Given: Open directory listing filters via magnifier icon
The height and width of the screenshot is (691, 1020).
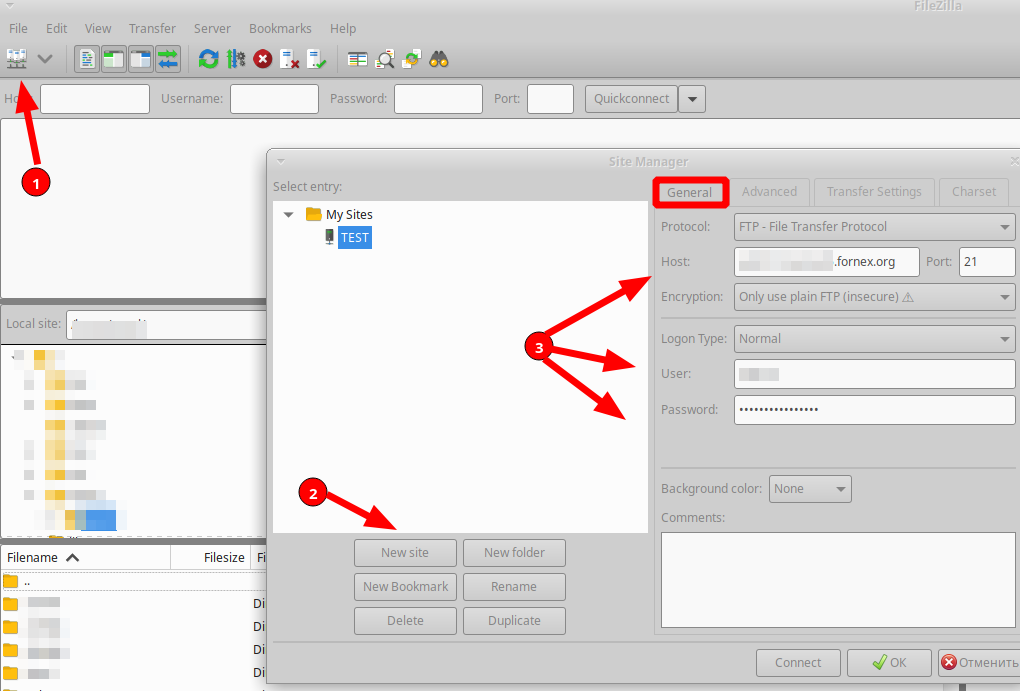Looking at the screenshot, I should click(384, 59).
